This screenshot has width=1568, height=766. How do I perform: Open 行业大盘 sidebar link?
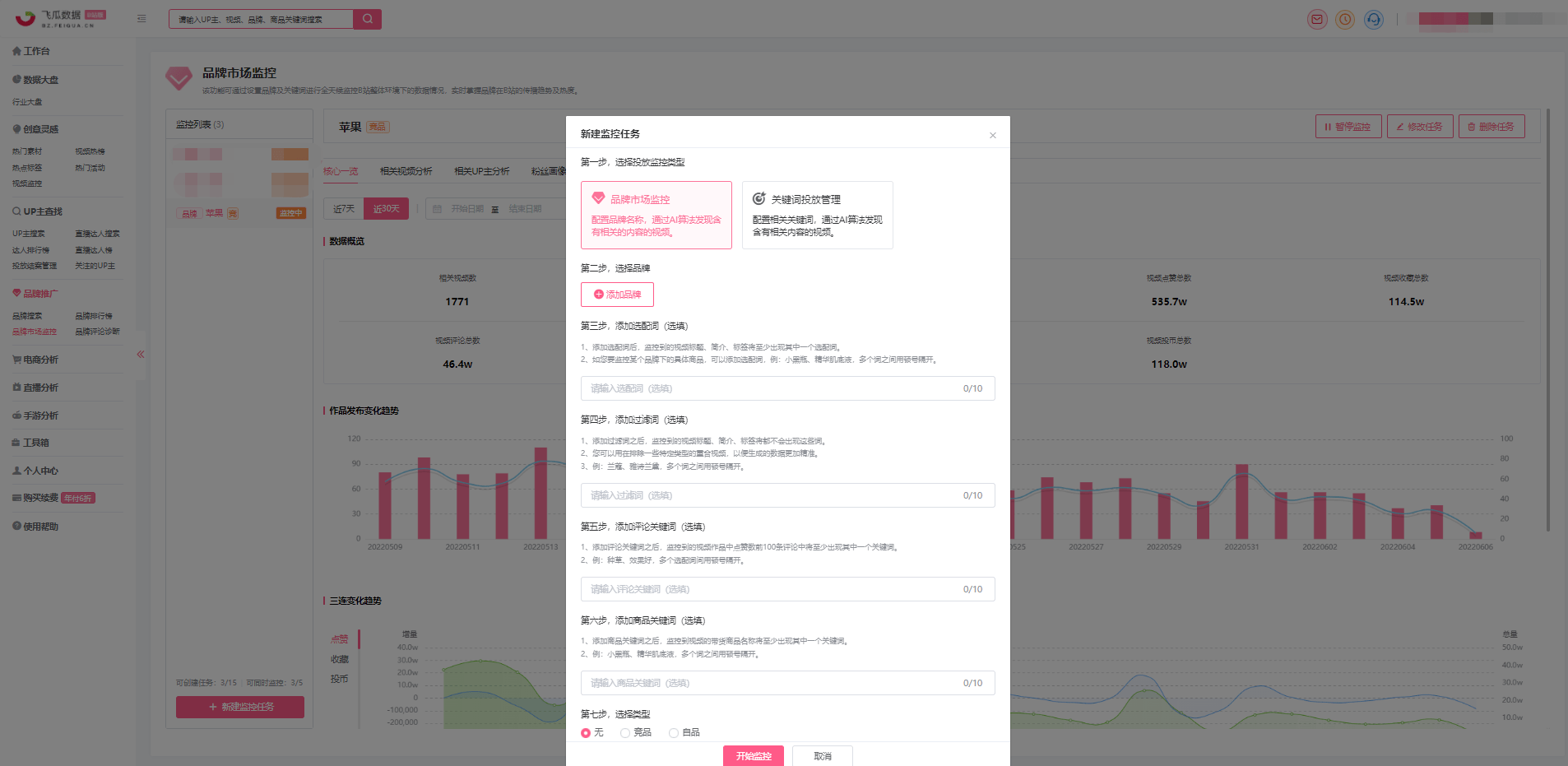click(x=27, y=102)
